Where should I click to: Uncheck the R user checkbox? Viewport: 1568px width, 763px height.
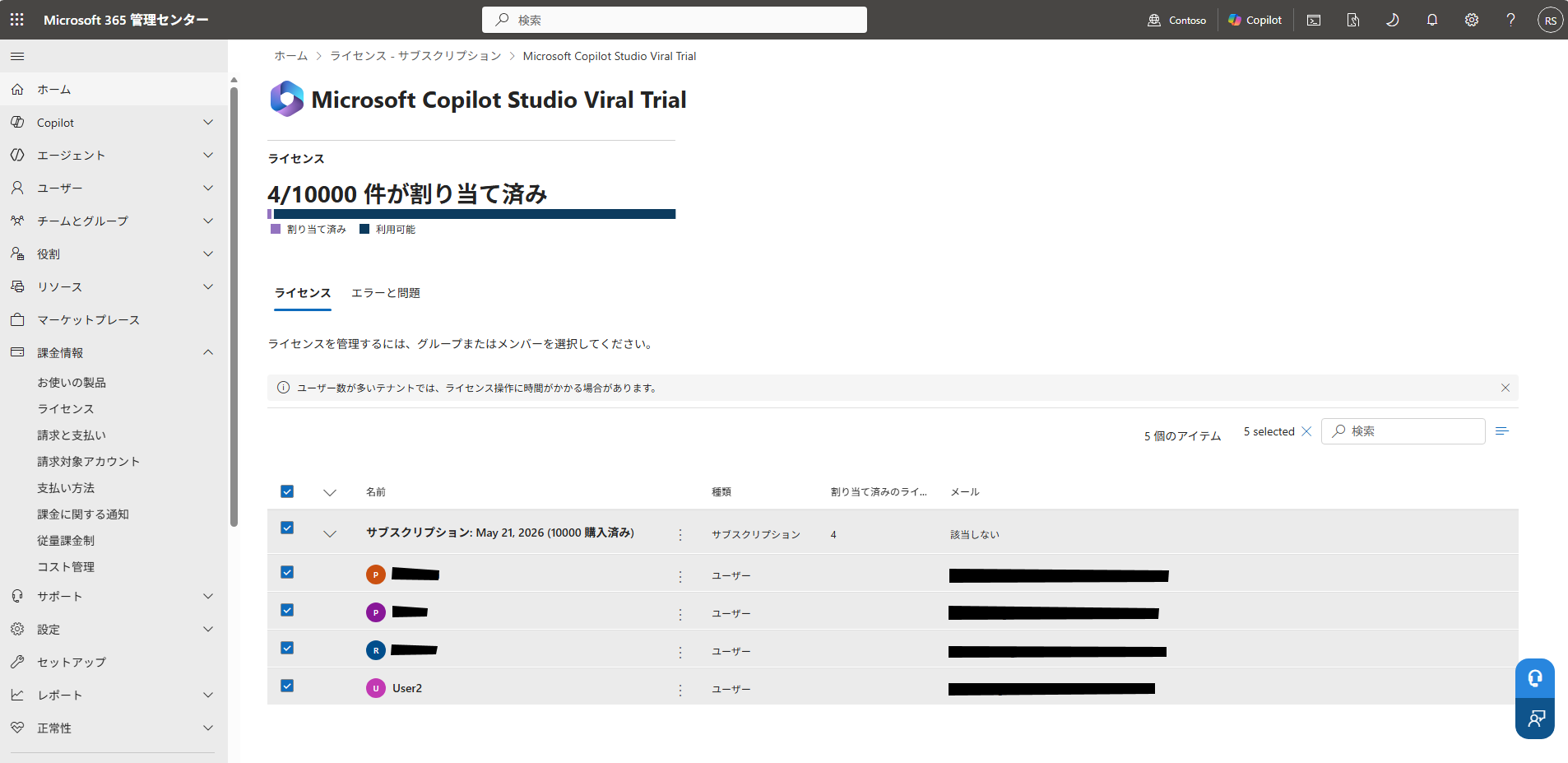(287, 648)
